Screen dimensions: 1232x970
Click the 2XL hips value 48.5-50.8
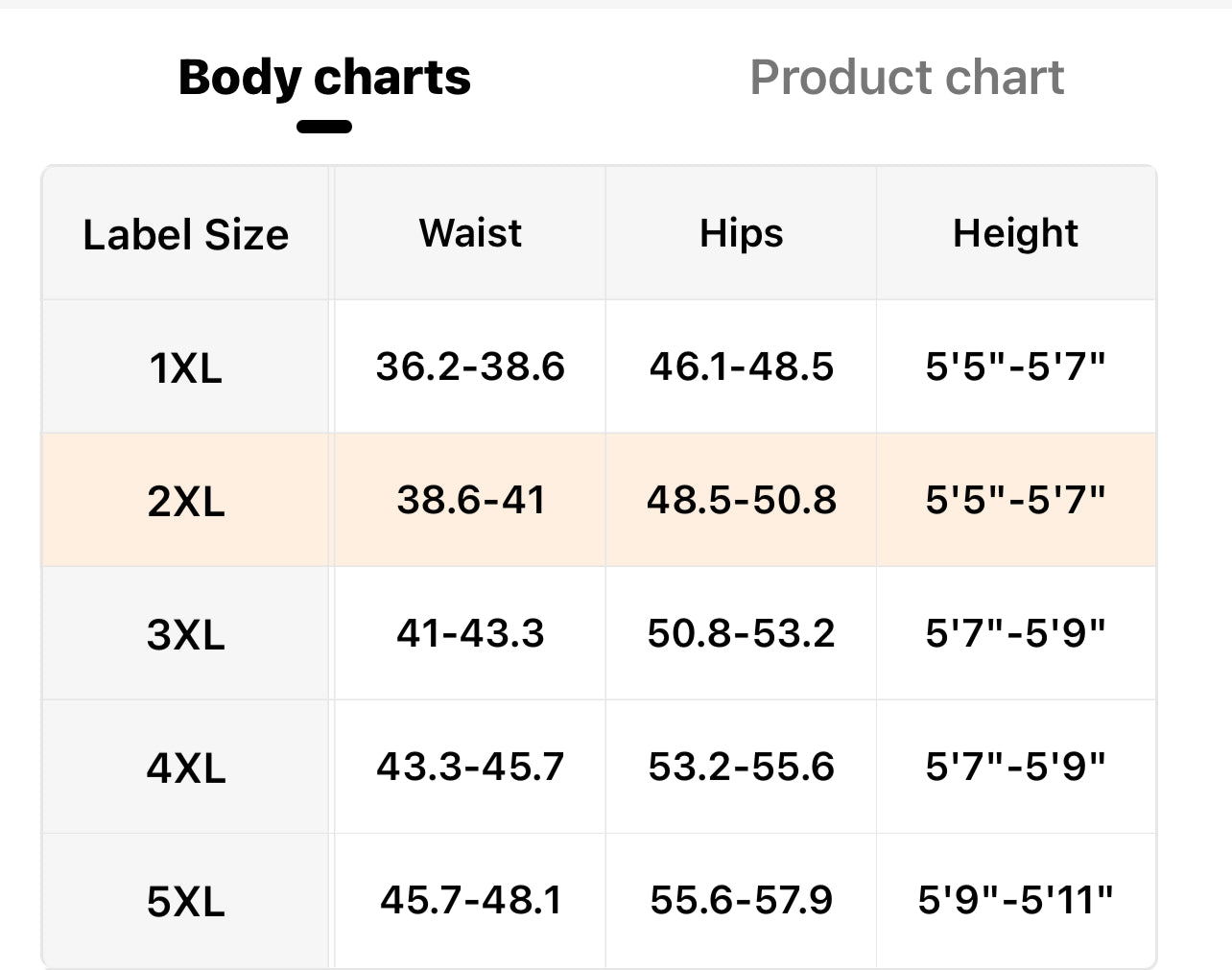tap(741, 500)
